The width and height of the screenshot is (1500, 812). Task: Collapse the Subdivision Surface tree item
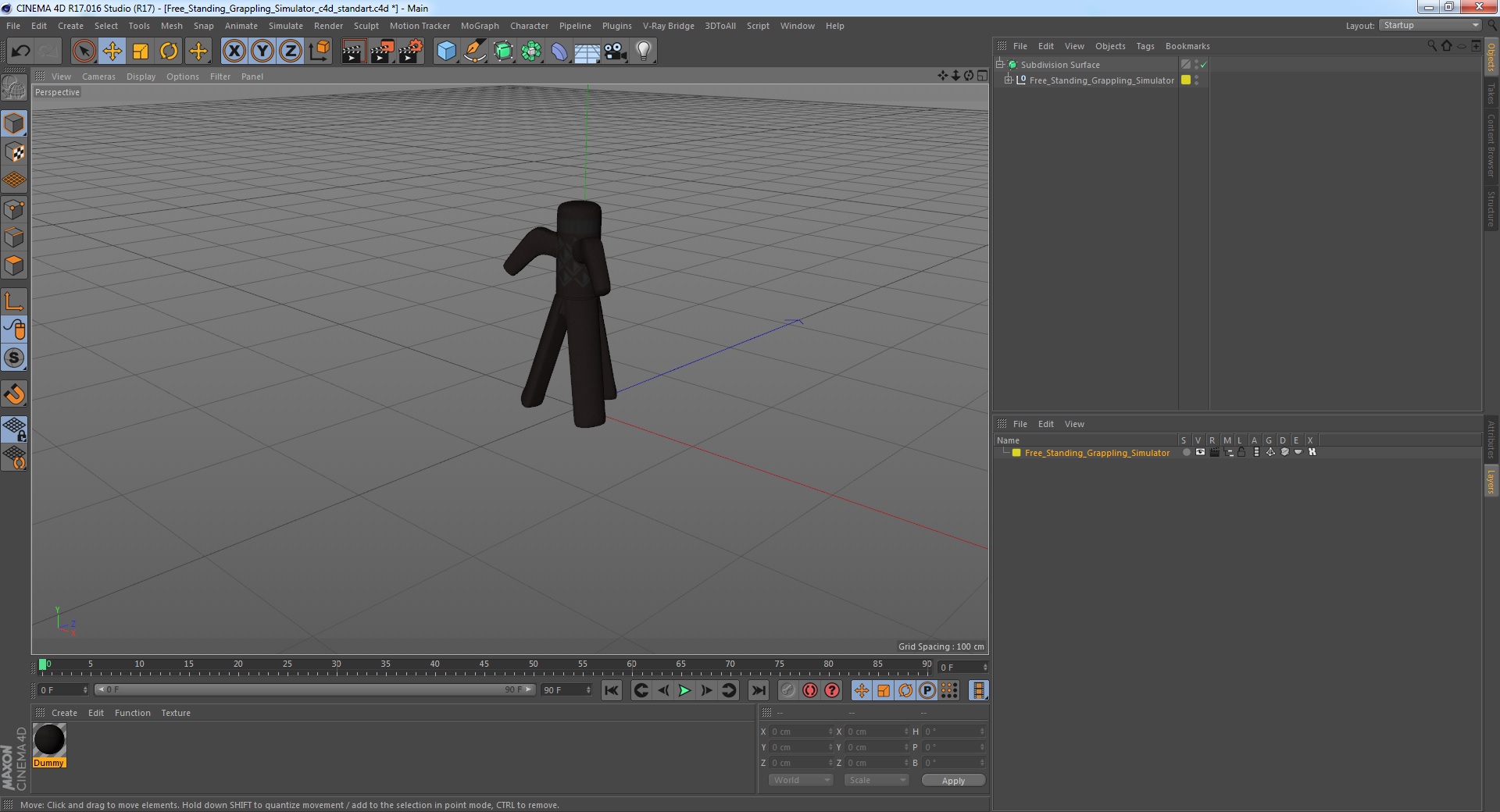pos(999,64)
